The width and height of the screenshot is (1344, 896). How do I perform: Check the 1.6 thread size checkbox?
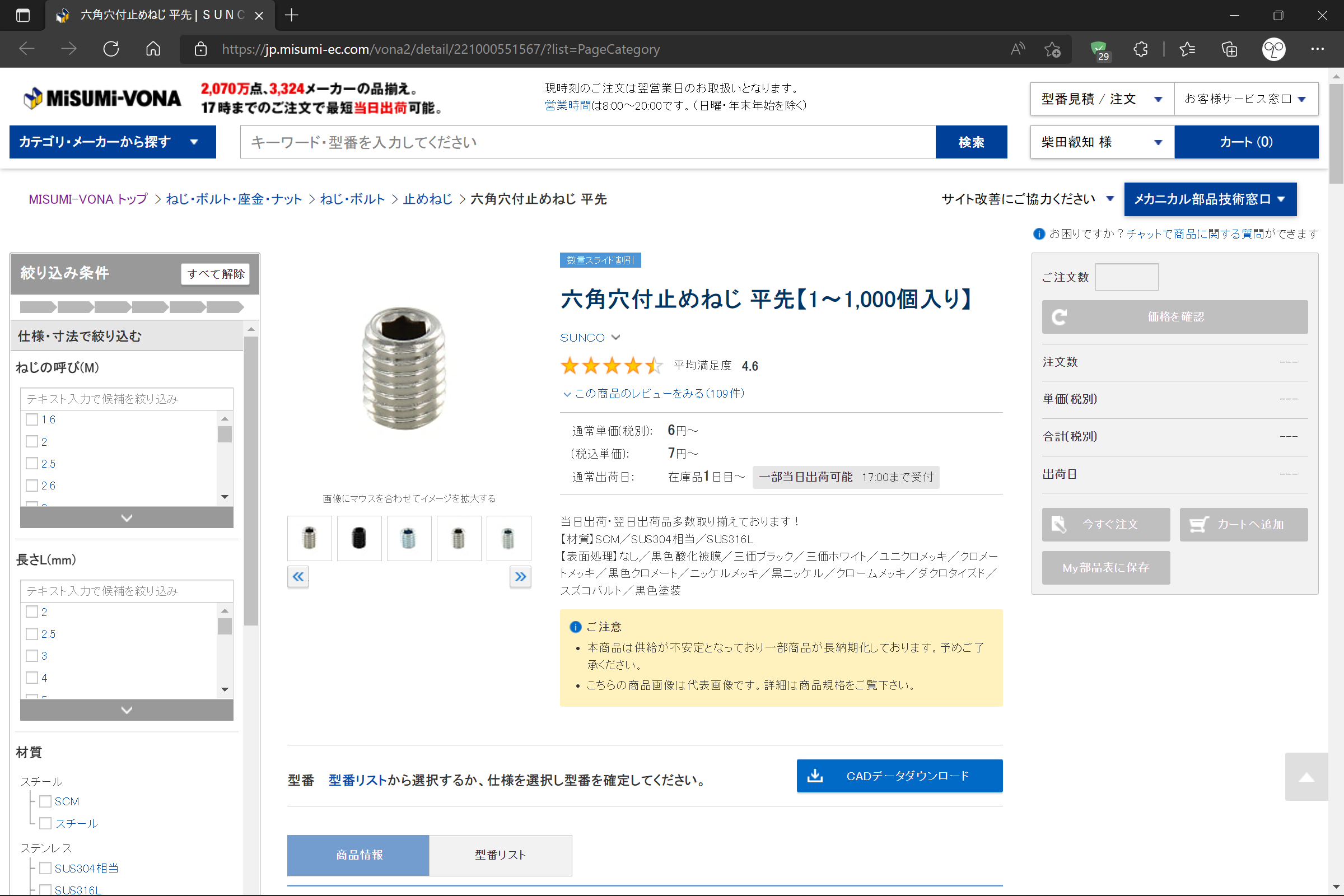(32, 419)
